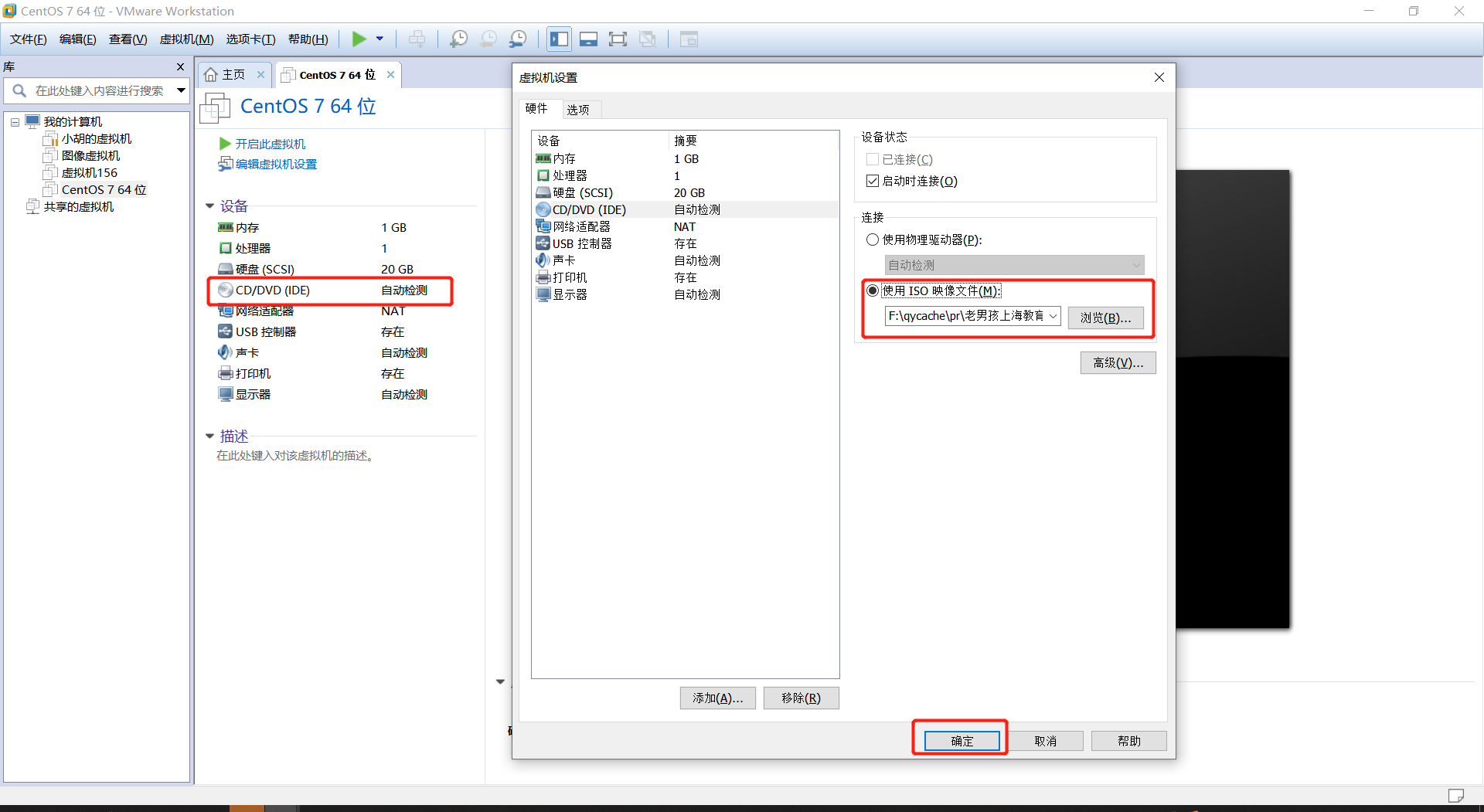Image resolution: width=1484 pixels, height=812 pixels.
Task: Click the green power-on play icon in toolbar
Action: pyautogui.click(x=359, y=39)
